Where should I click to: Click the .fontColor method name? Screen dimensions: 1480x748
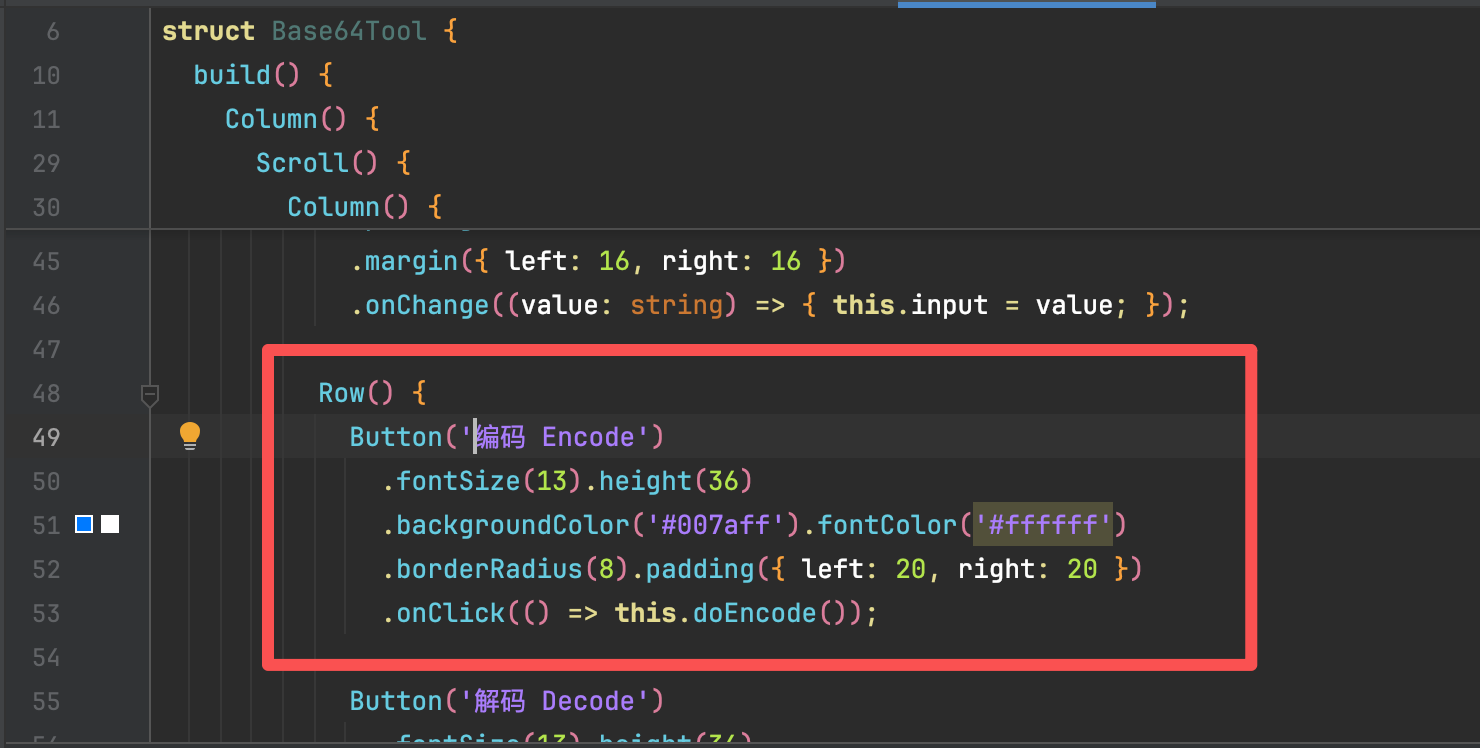[x=880, y=525]
